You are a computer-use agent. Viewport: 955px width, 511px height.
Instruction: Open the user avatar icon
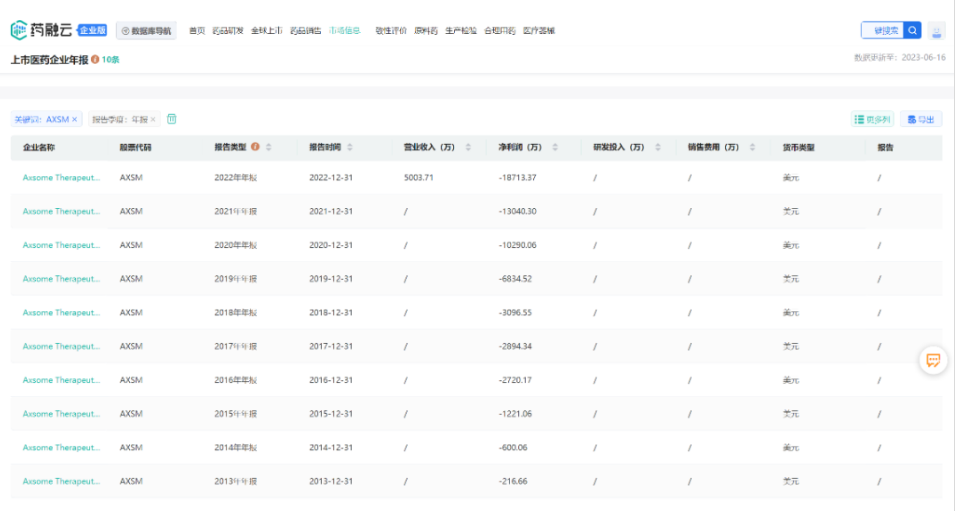pyautogui.click(x=936, y=31)
